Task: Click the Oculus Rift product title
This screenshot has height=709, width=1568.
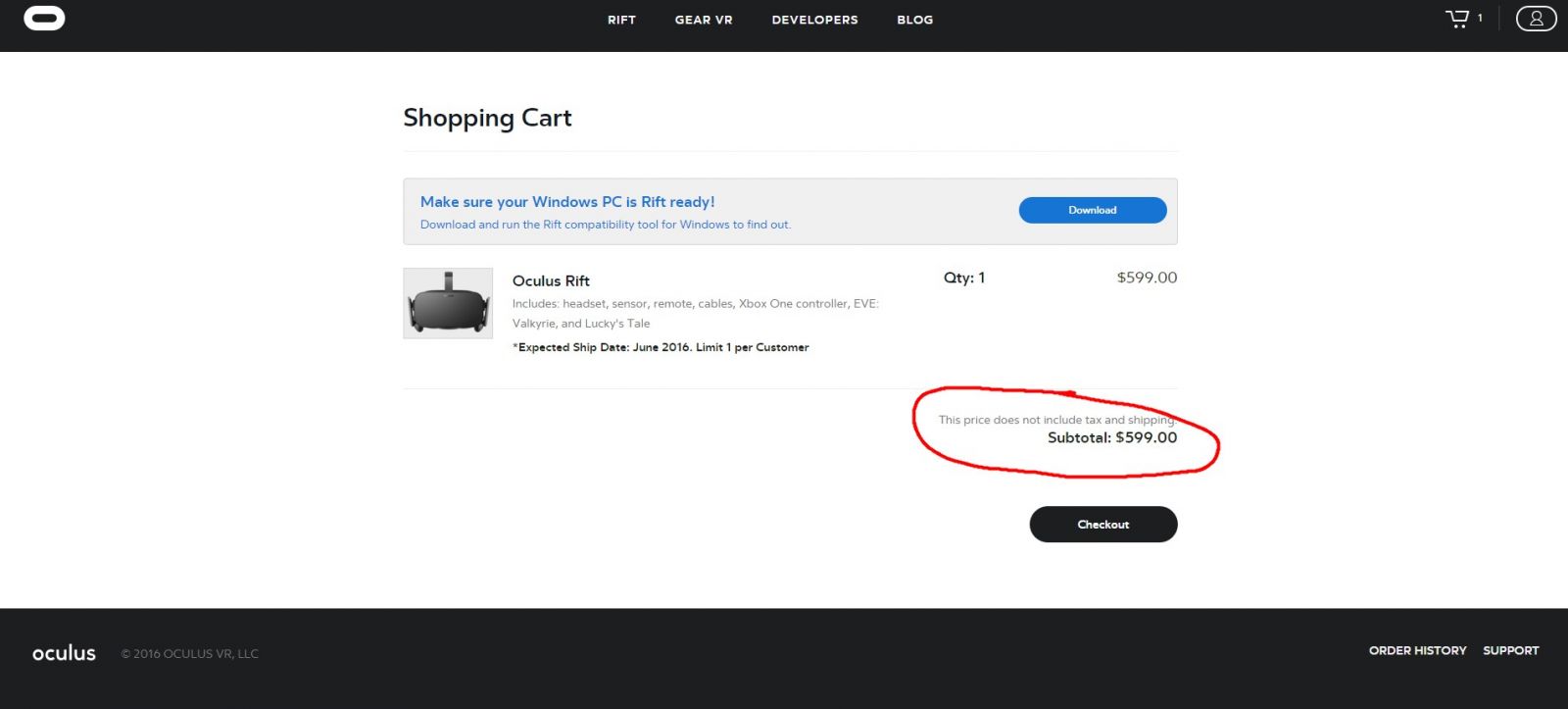Action: point(551,280)
